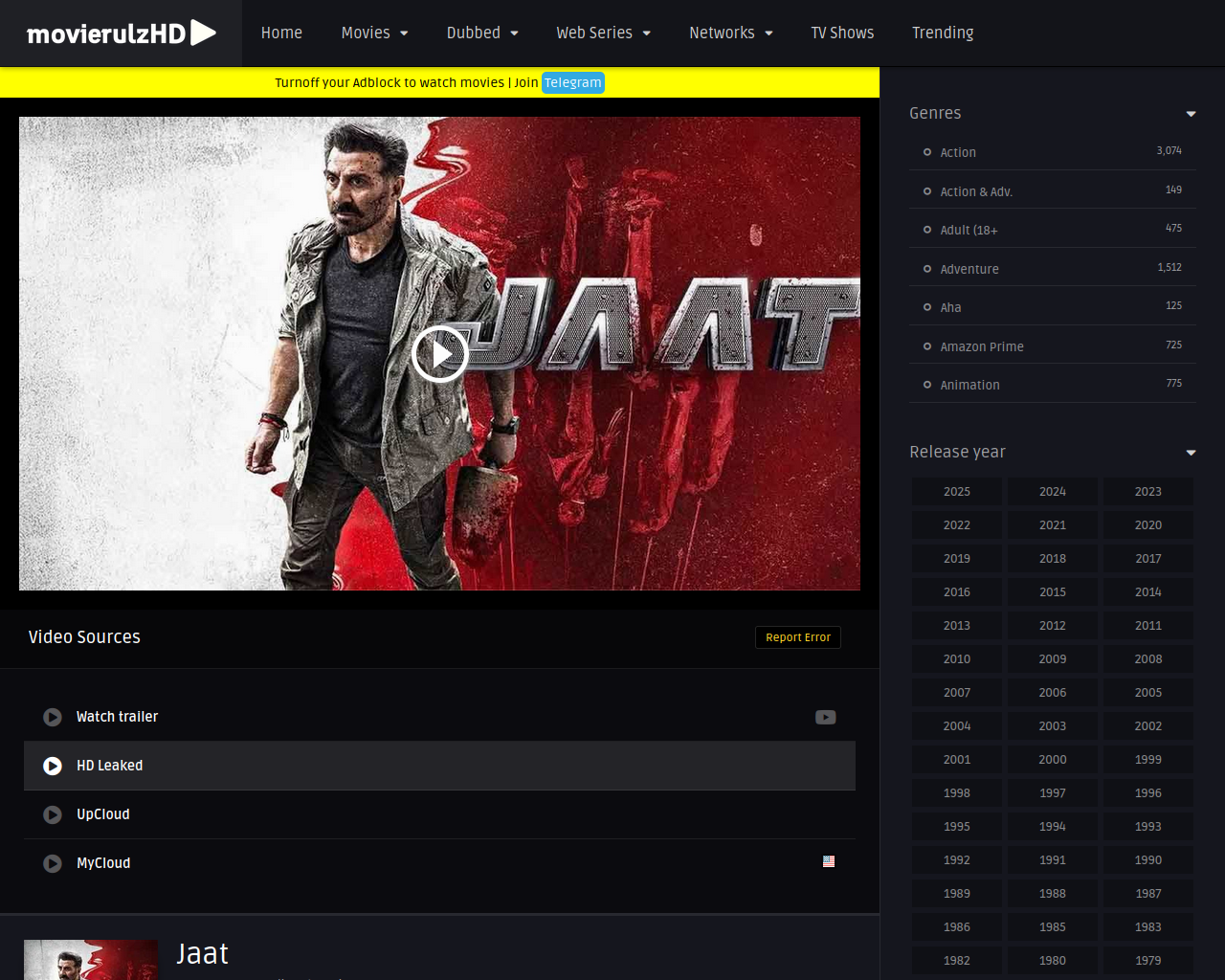Open the Movies dropdown menu

coord(374,33)
